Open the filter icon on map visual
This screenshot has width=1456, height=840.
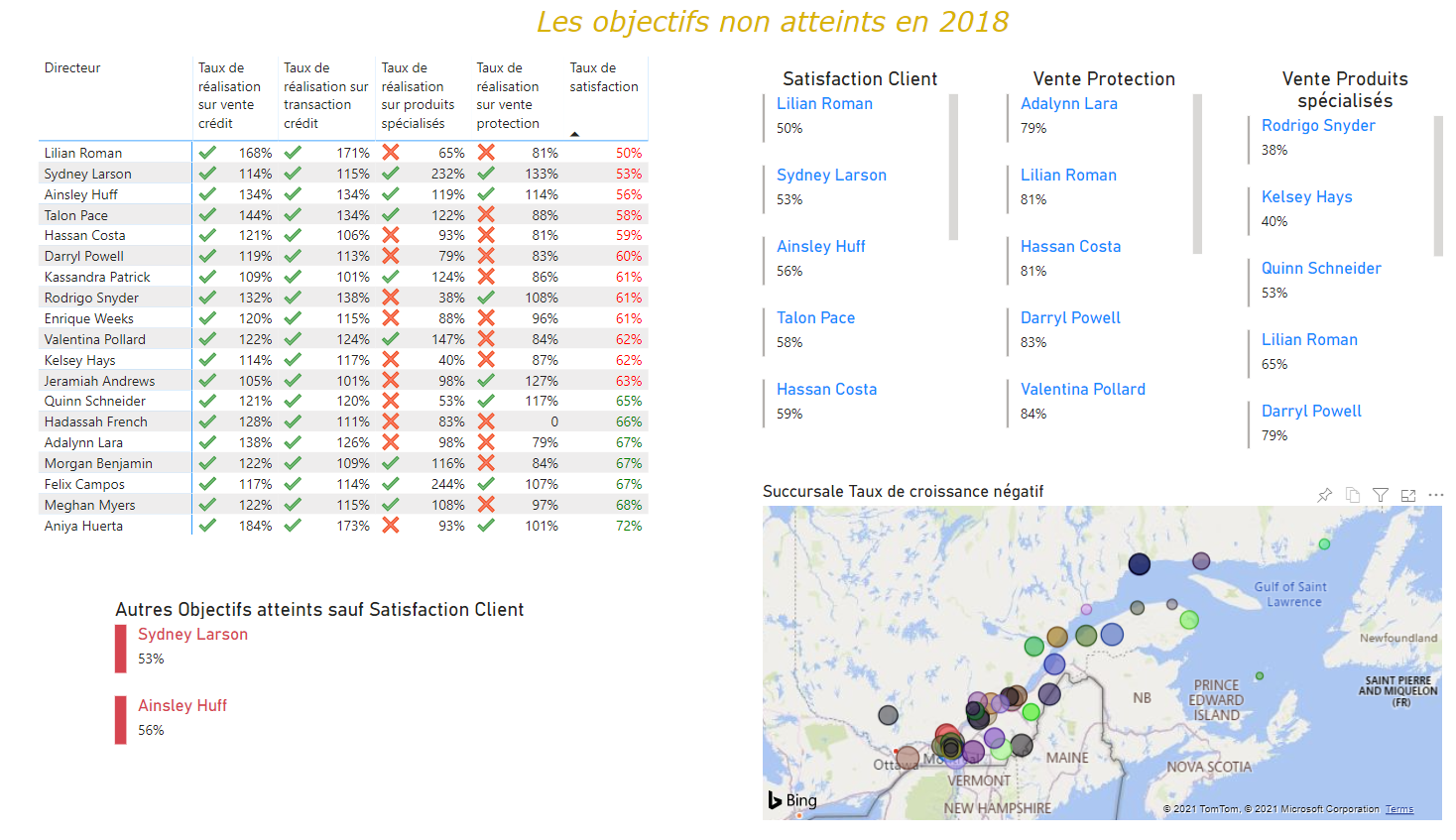[1380, 495]
